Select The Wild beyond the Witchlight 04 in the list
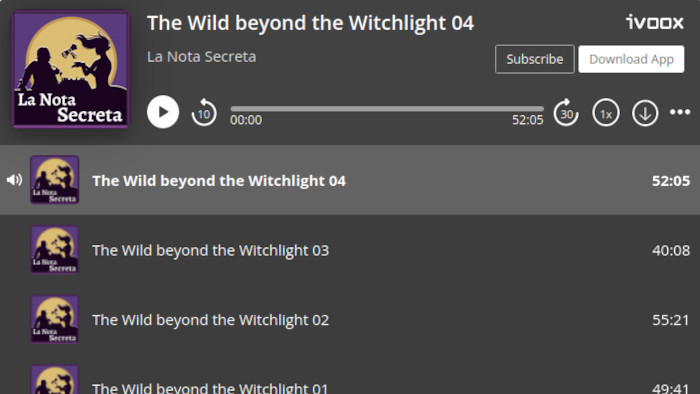This screenshot has width=700, height=394. (x=350, y=180)
